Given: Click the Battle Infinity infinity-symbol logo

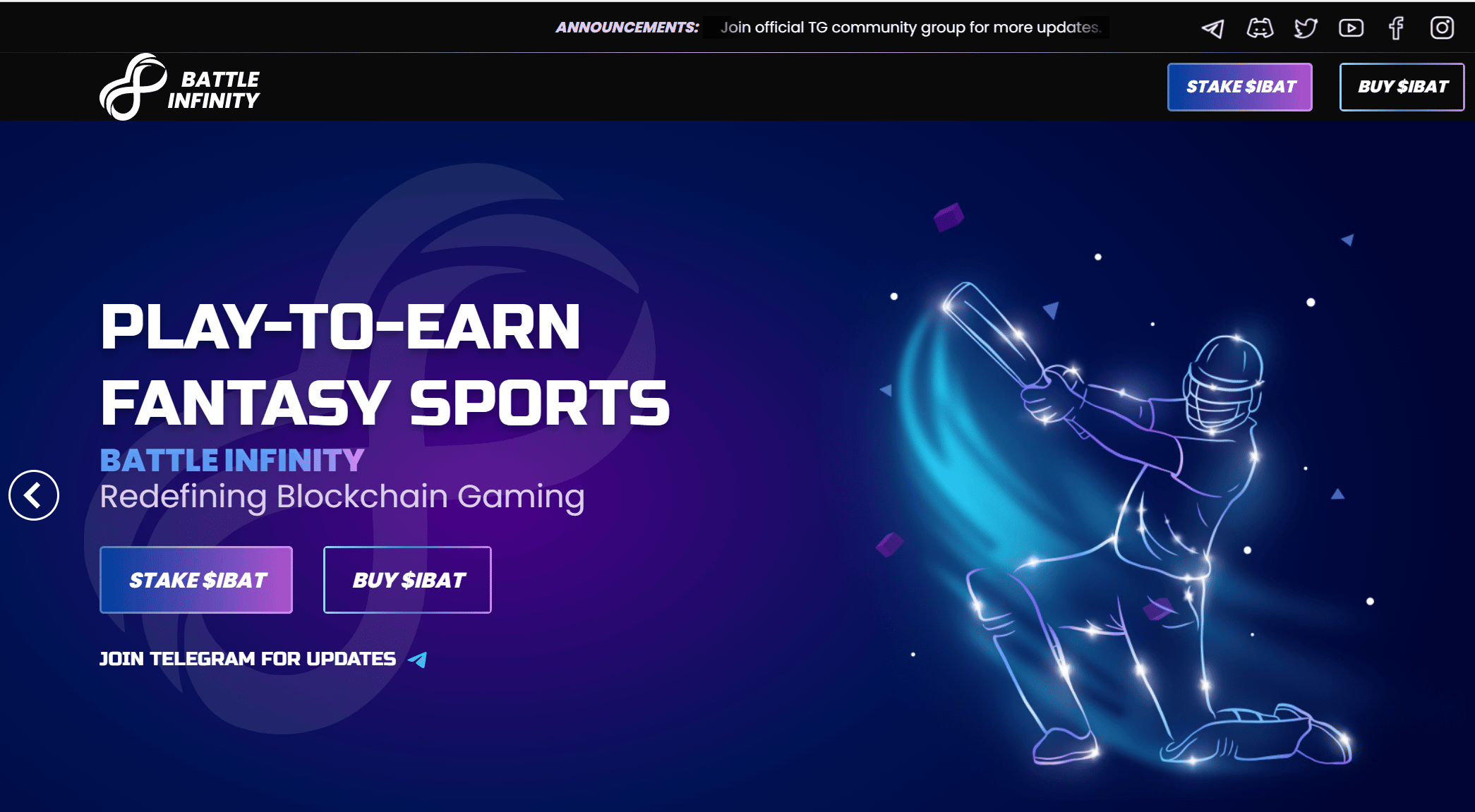Looking at the screenshot, I should tap(133, 87).
